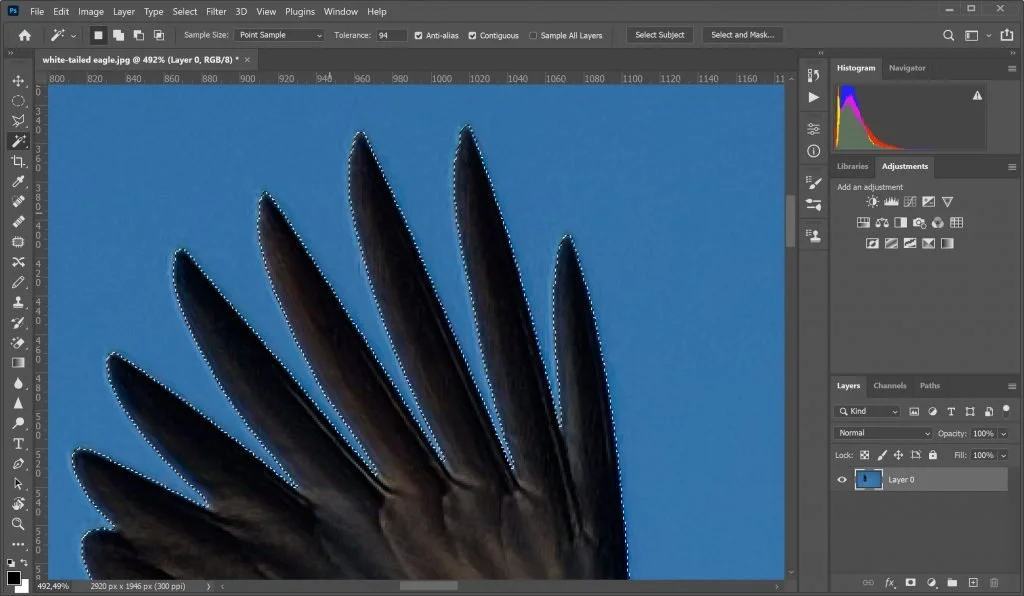
Task: Create a new layer
Action: click(x=973, y=582)
